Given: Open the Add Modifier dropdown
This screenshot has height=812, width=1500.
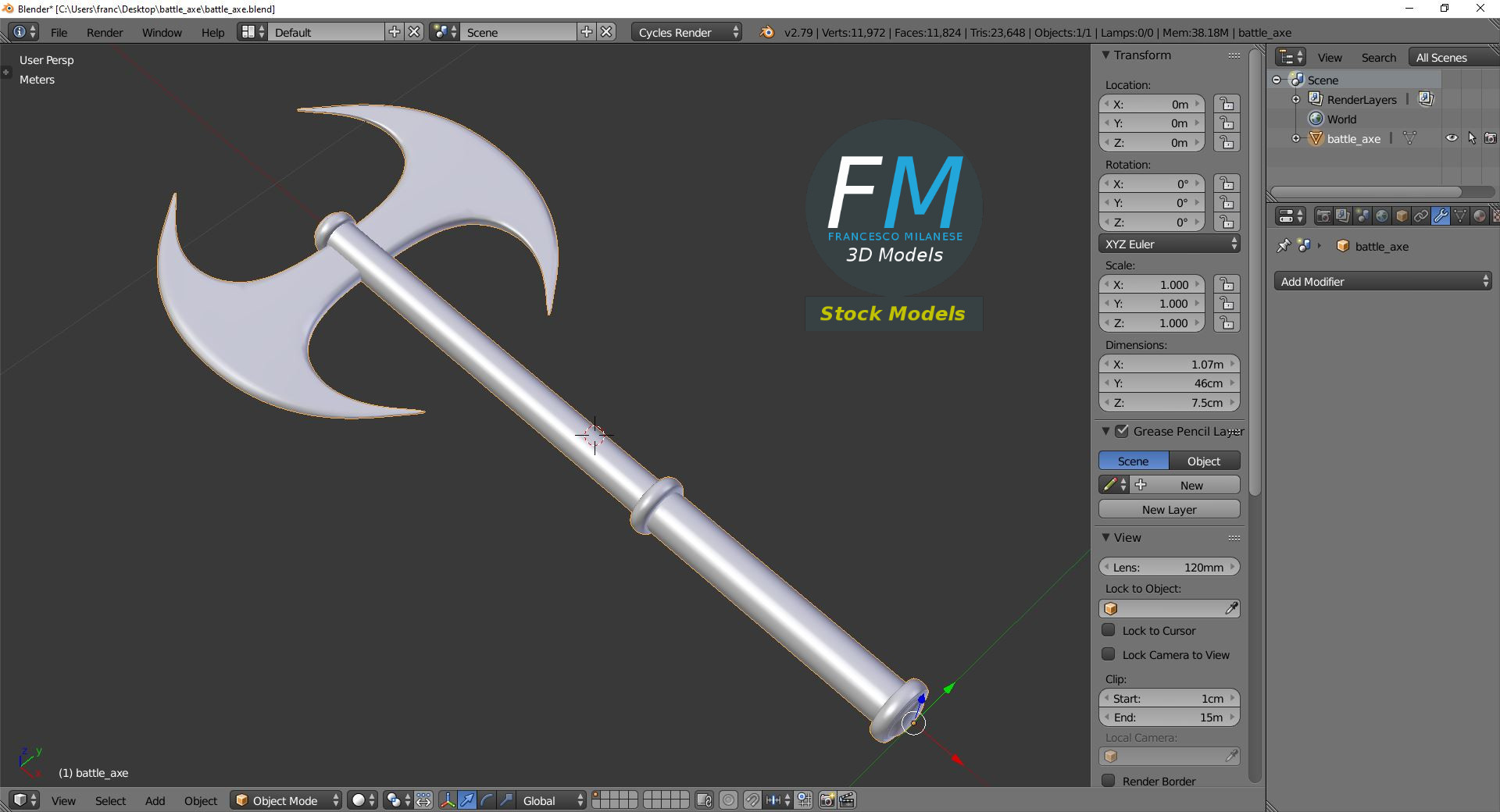Looking at the screenshot, I should (x=1383, y=282).
